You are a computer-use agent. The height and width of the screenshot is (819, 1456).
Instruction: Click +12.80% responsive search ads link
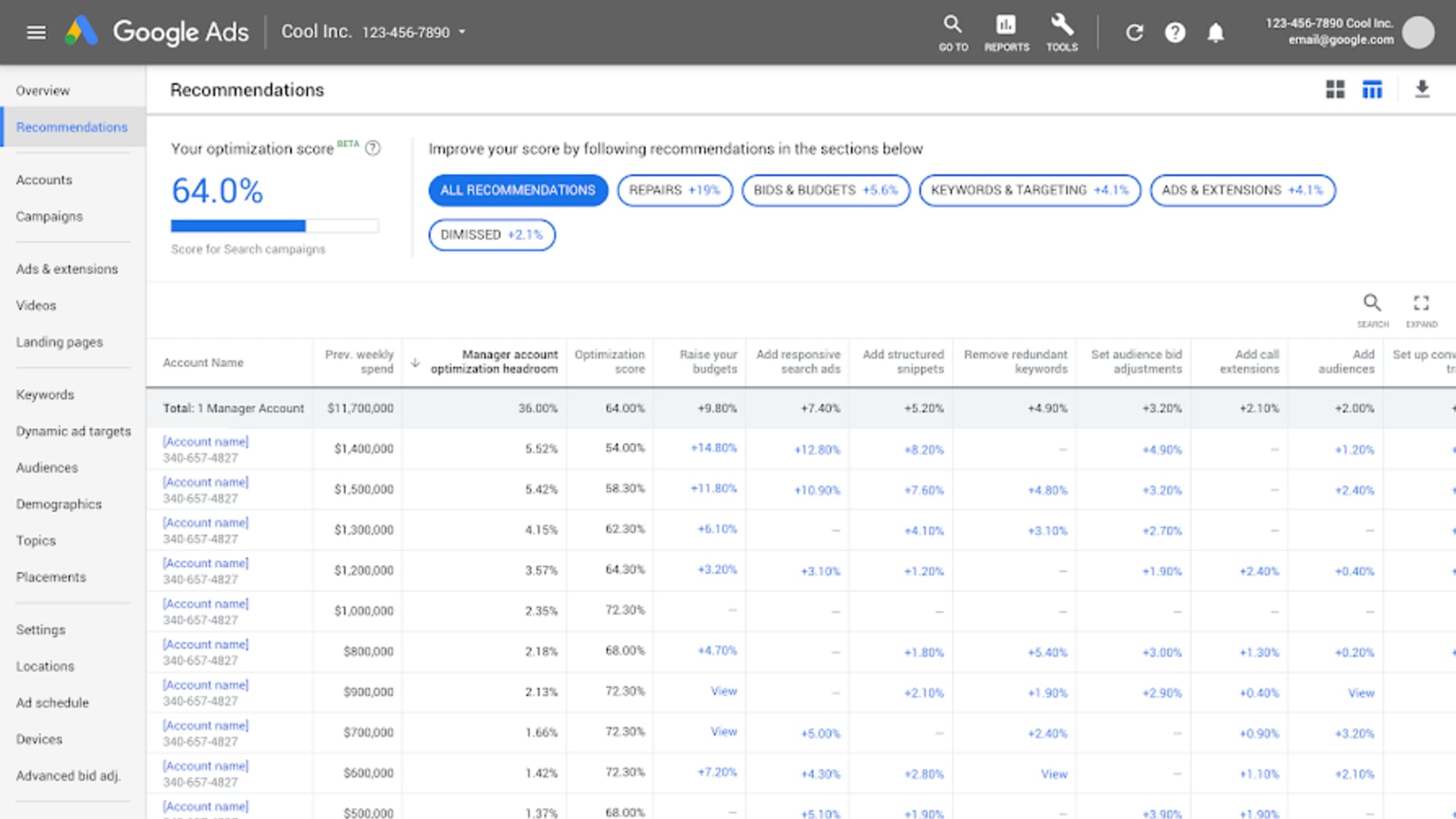817,450
